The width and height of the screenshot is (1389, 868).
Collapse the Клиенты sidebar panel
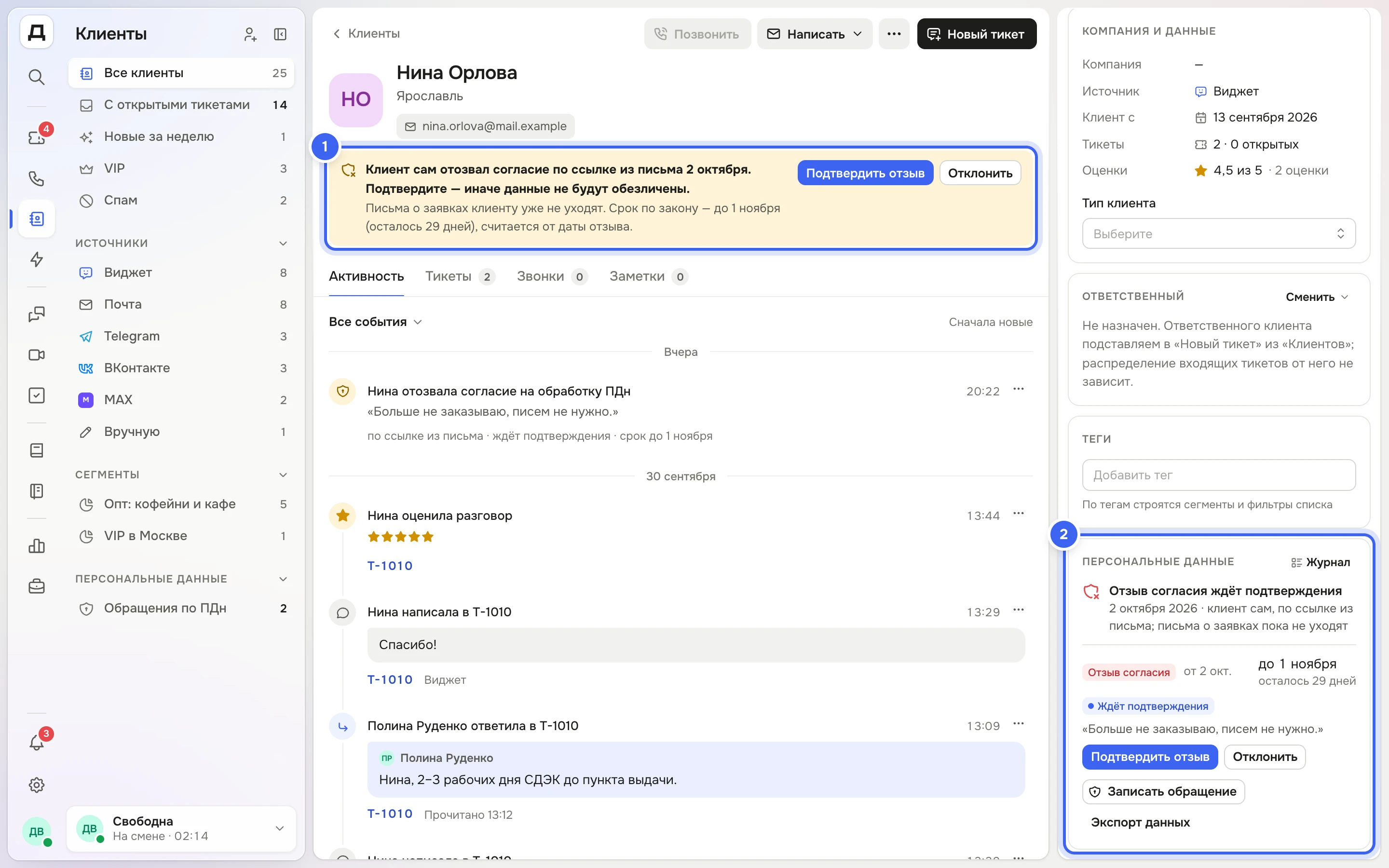click(280, 34)
